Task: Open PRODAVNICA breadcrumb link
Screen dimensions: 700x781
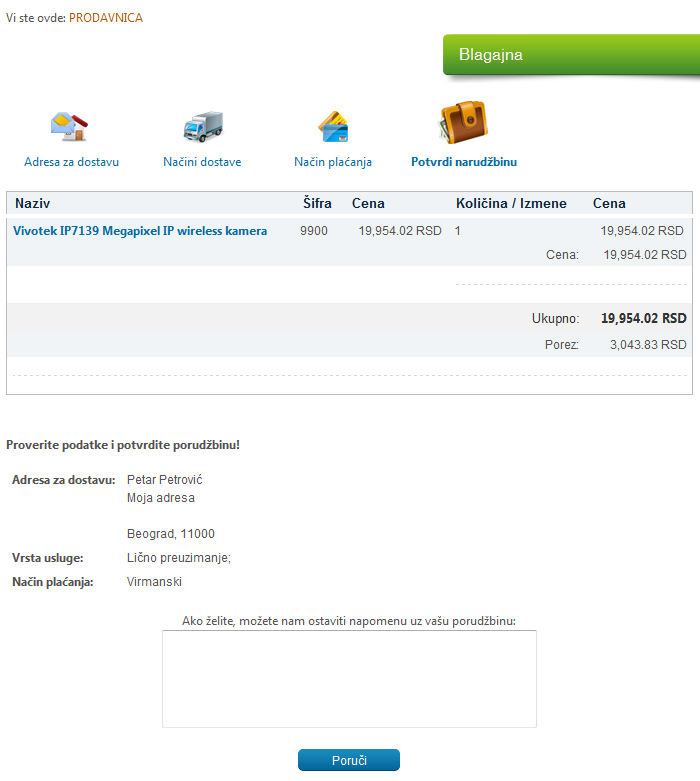Action: 106,18
